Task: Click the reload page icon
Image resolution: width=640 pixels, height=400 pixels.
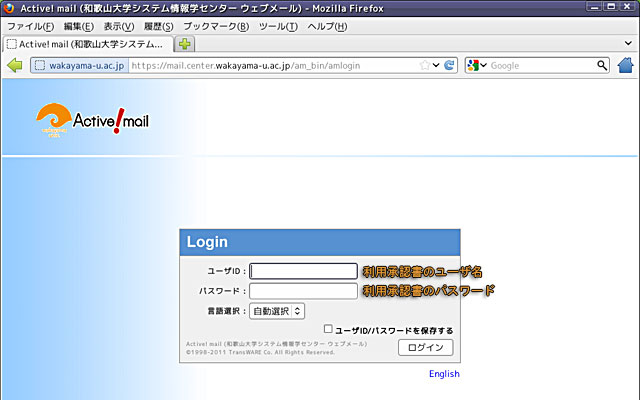Action: 449,65
